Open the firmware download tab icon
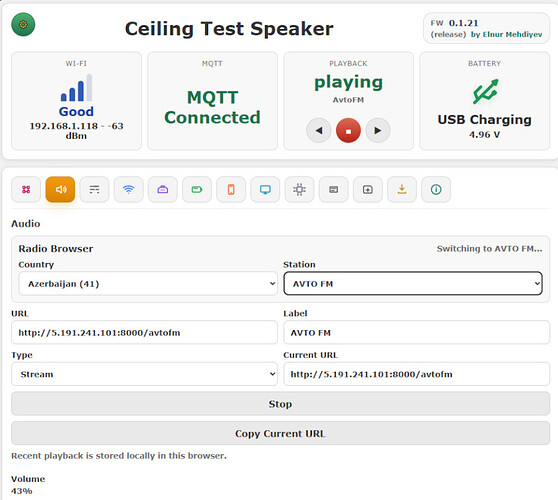 (402, 189)
